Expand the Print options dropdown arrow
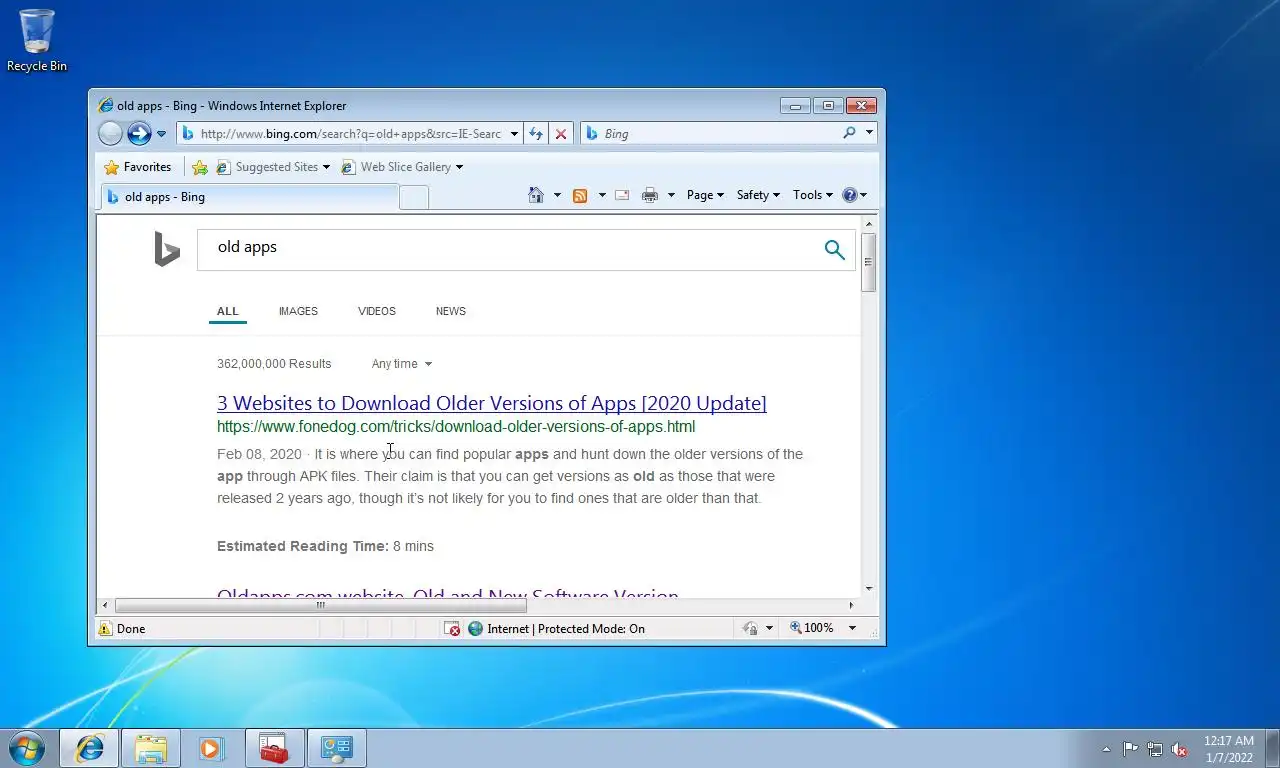1280x768 pixels. click(x=671, y=195)
